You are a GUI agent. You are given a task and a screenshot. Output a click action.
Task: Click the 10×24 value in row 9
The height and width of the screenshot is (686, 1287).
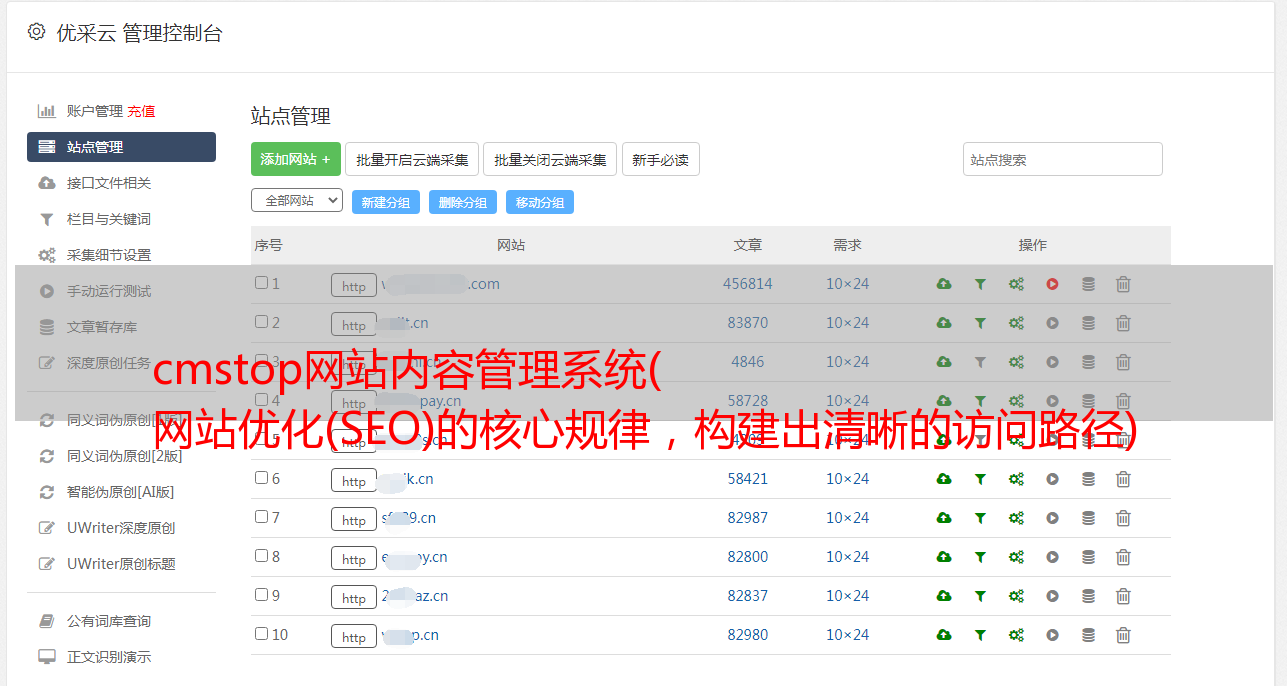[847, 596]
